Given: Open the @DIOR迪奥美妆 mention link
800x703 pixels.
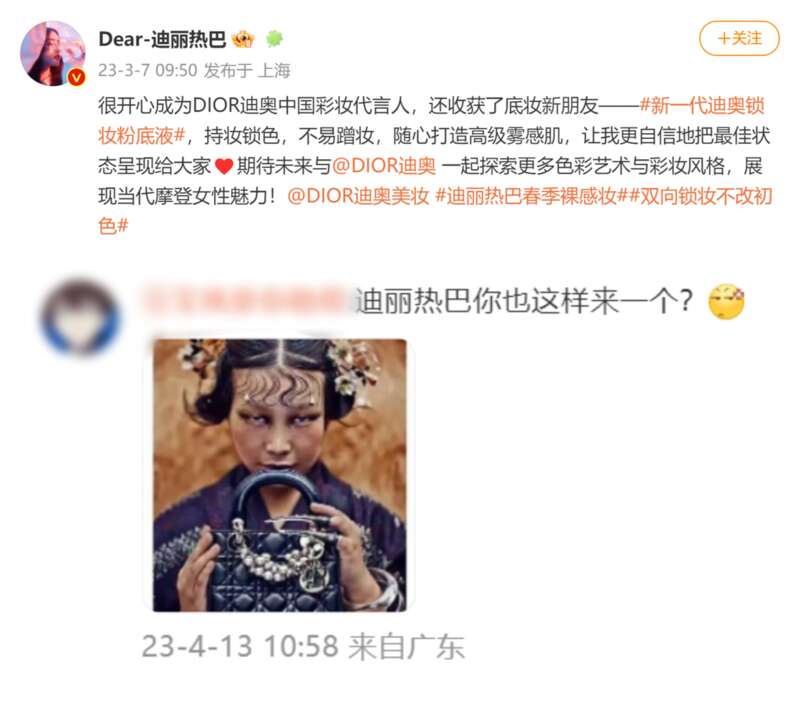Looking at the screenshot, I should [x=359, y=196].
